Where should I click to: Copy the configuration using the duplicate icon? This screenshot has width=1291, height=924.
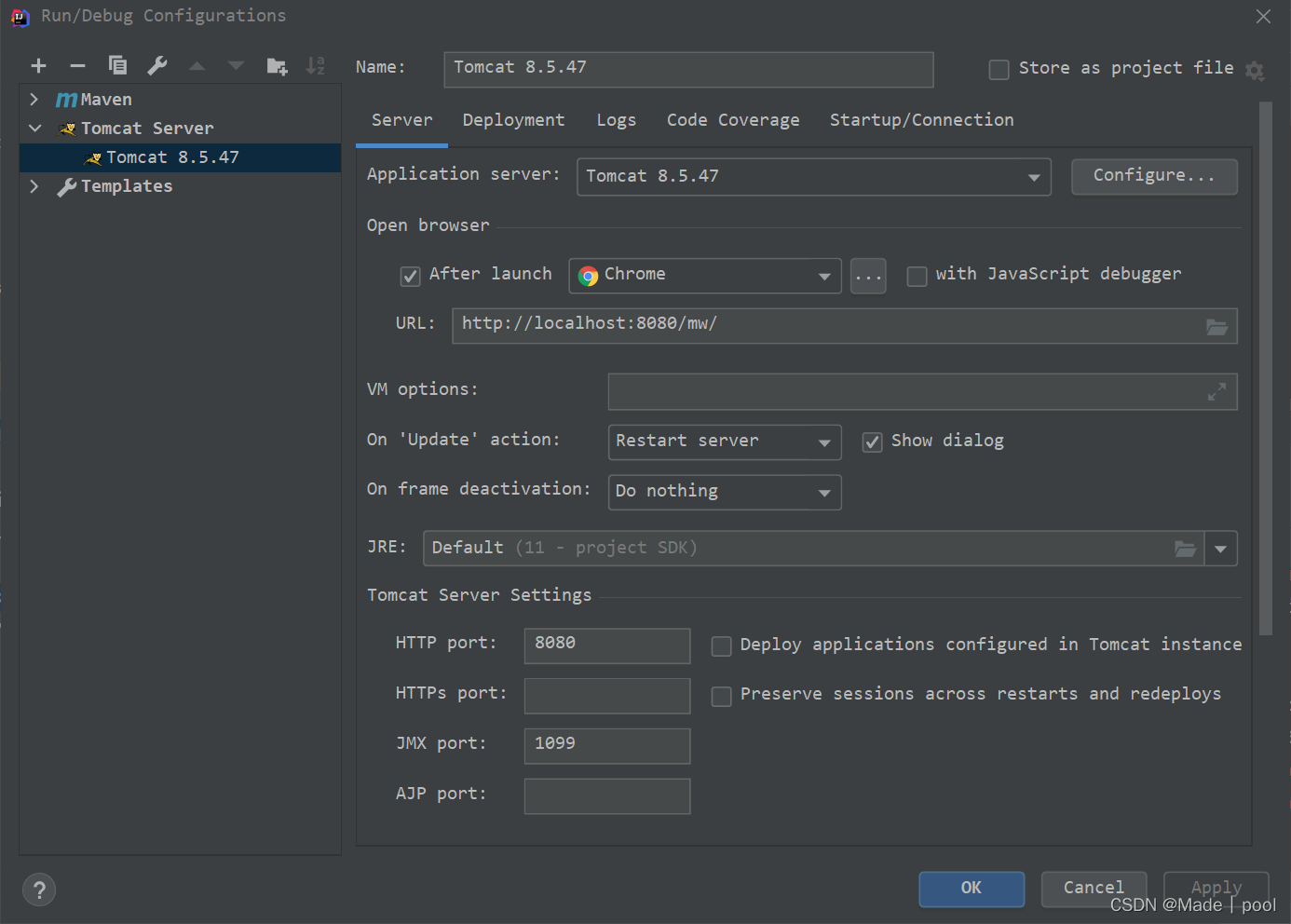pos(117,65)
